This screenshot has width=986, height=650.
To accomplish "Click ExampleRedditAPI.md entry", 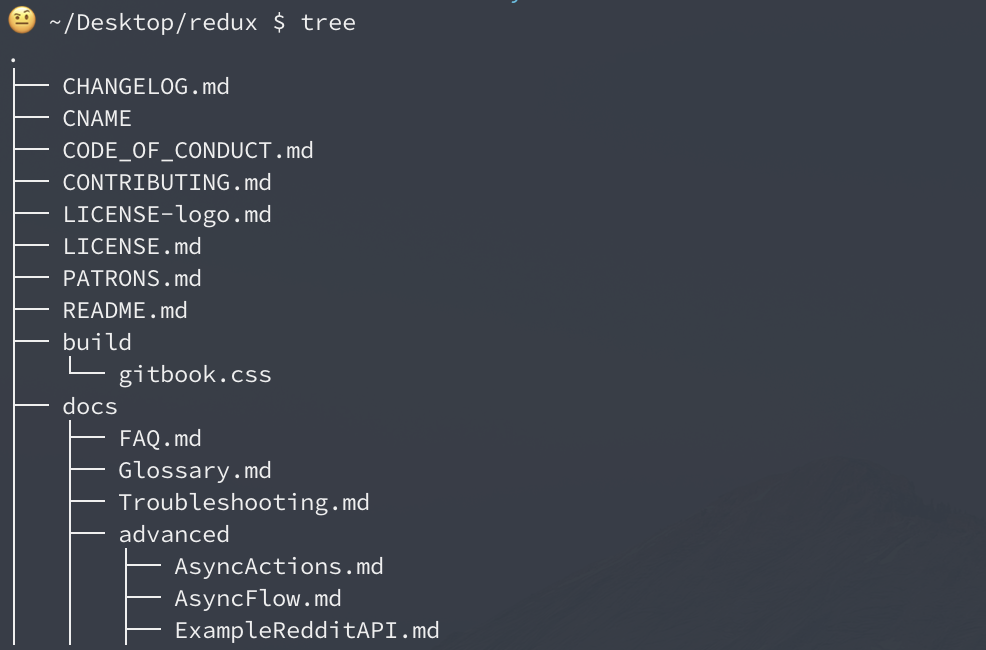I will tap(307, 631).
